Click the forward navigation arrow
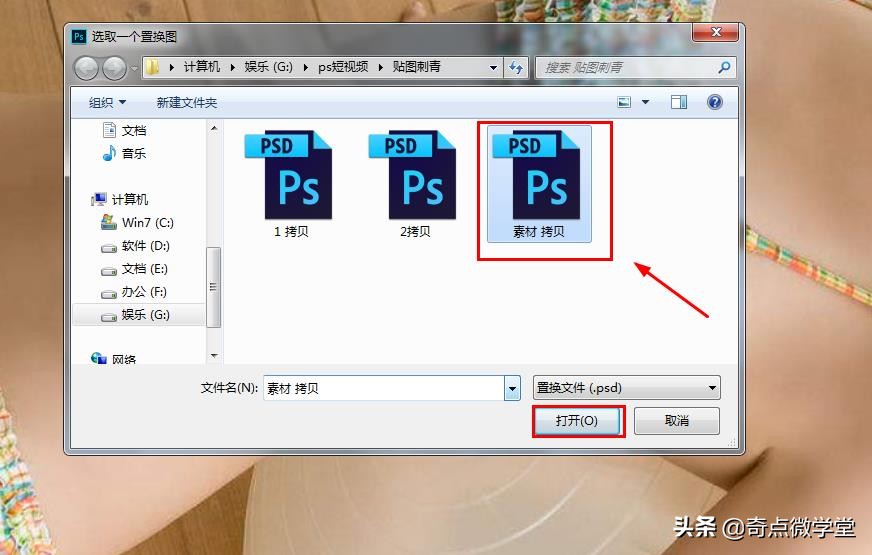The width and height of the screenshot is (872, 555). [115, 68]
